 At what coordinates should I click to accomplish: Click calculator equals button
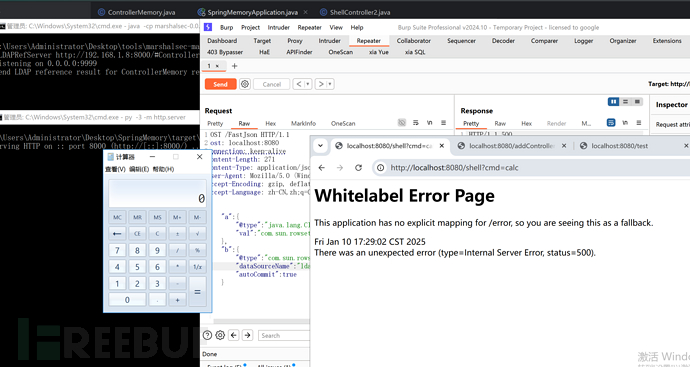[197, 291]
